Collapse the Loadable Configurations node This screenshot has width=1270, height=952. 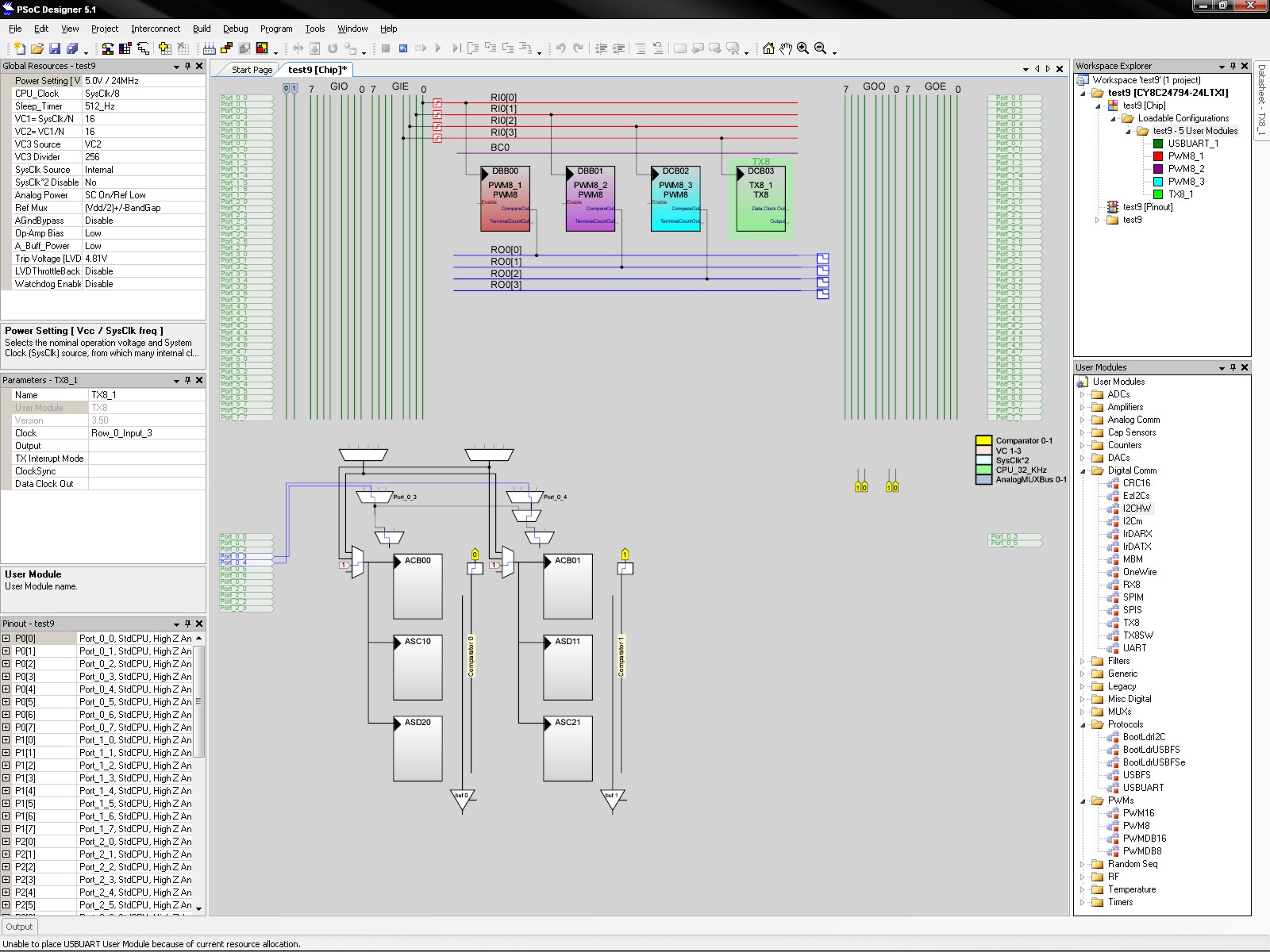(1113, 118)
